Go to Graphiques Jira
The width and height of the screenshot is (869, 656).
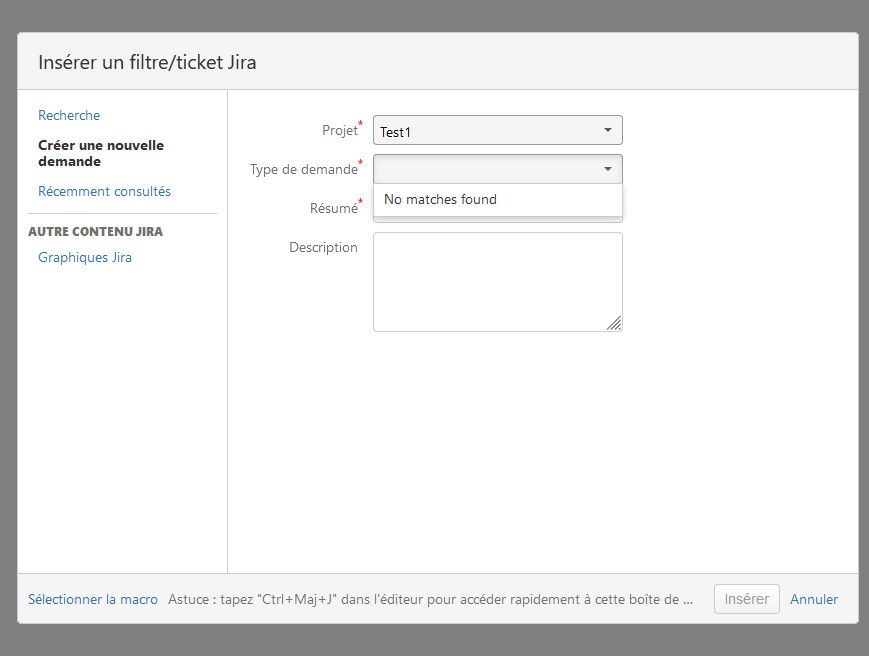[x=85, y=257]
